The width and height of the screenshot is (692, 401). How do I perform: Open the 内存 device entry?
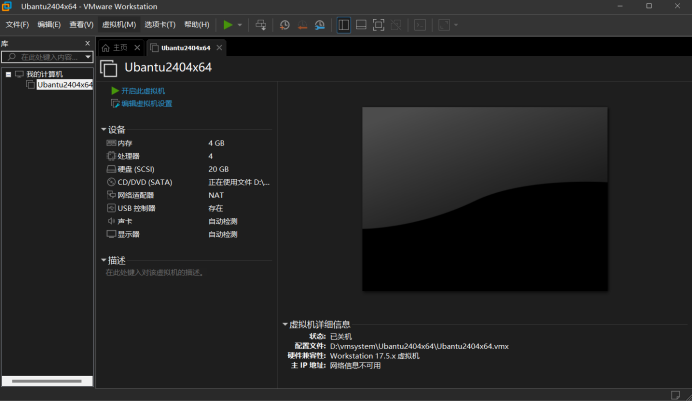coord(125,143)
